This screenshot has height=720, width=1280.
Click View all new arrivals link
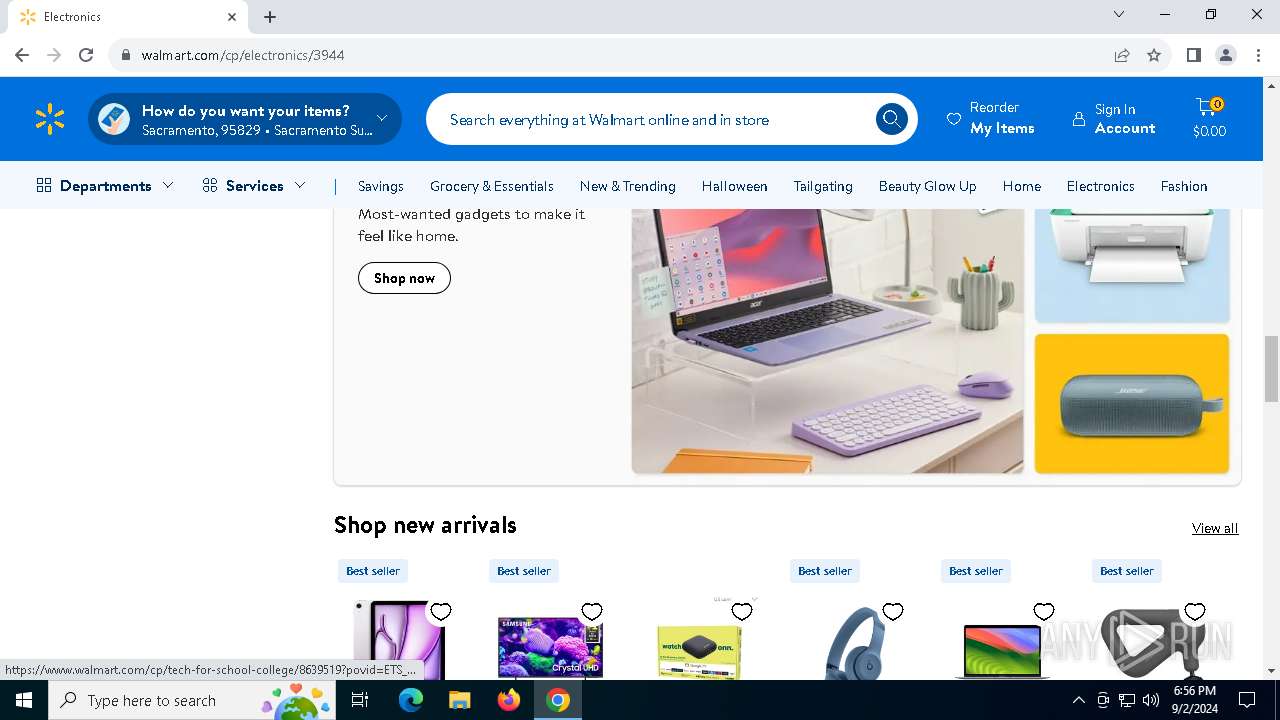pos(1215,528)
